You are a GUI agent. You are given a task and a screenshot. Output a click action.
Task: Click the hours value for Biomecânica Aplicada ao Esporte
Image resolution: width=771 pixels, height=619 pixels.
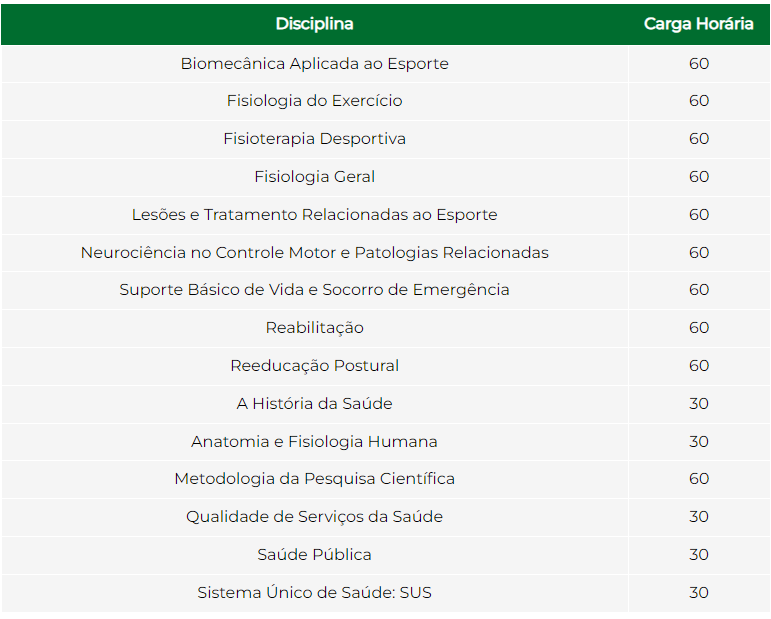pos(698,63)
